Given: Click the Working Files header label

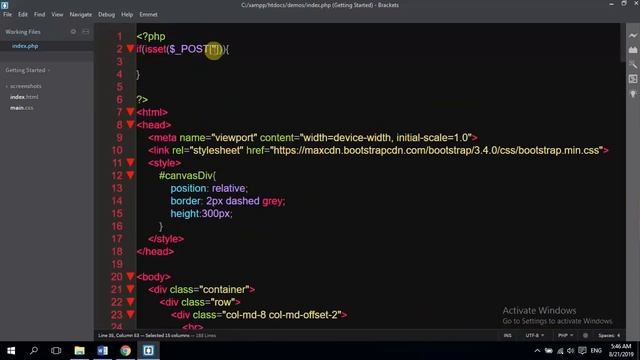Looking at the screenshot, I should 23,31.
